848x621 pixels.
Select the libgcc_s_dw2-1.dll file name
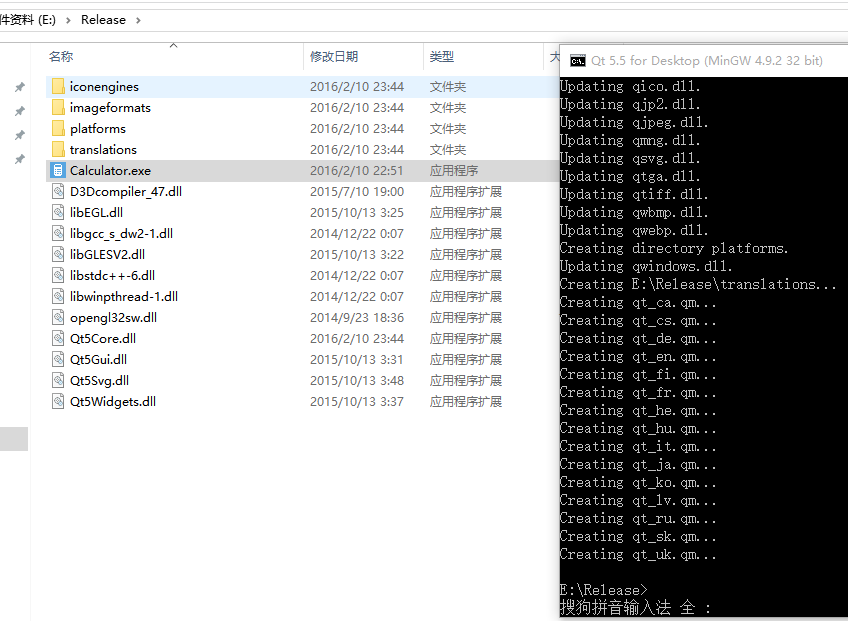(122, 234)
